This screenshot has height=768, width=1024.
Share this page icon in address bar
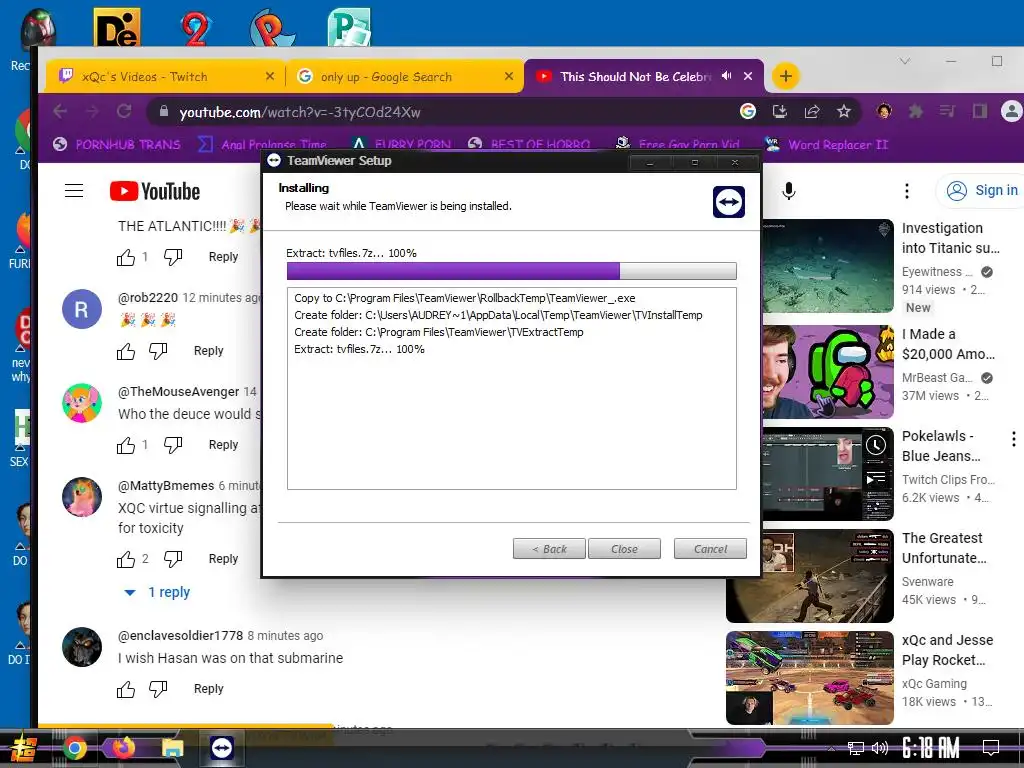click(812, 112)
